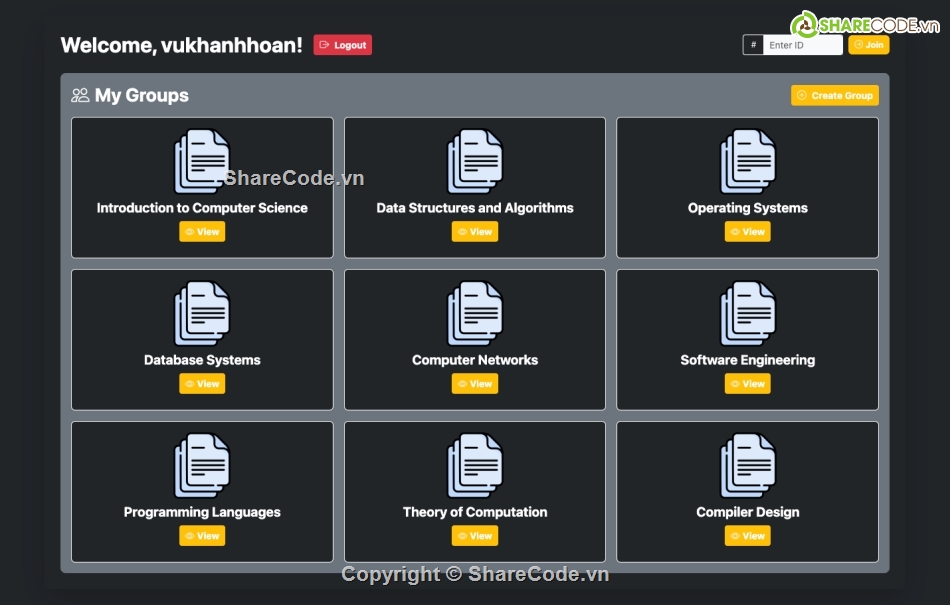The height and width of the screenshot is (605, 950).
Task: Click the Programming Languages documents icon
Action: pos(202,465)
